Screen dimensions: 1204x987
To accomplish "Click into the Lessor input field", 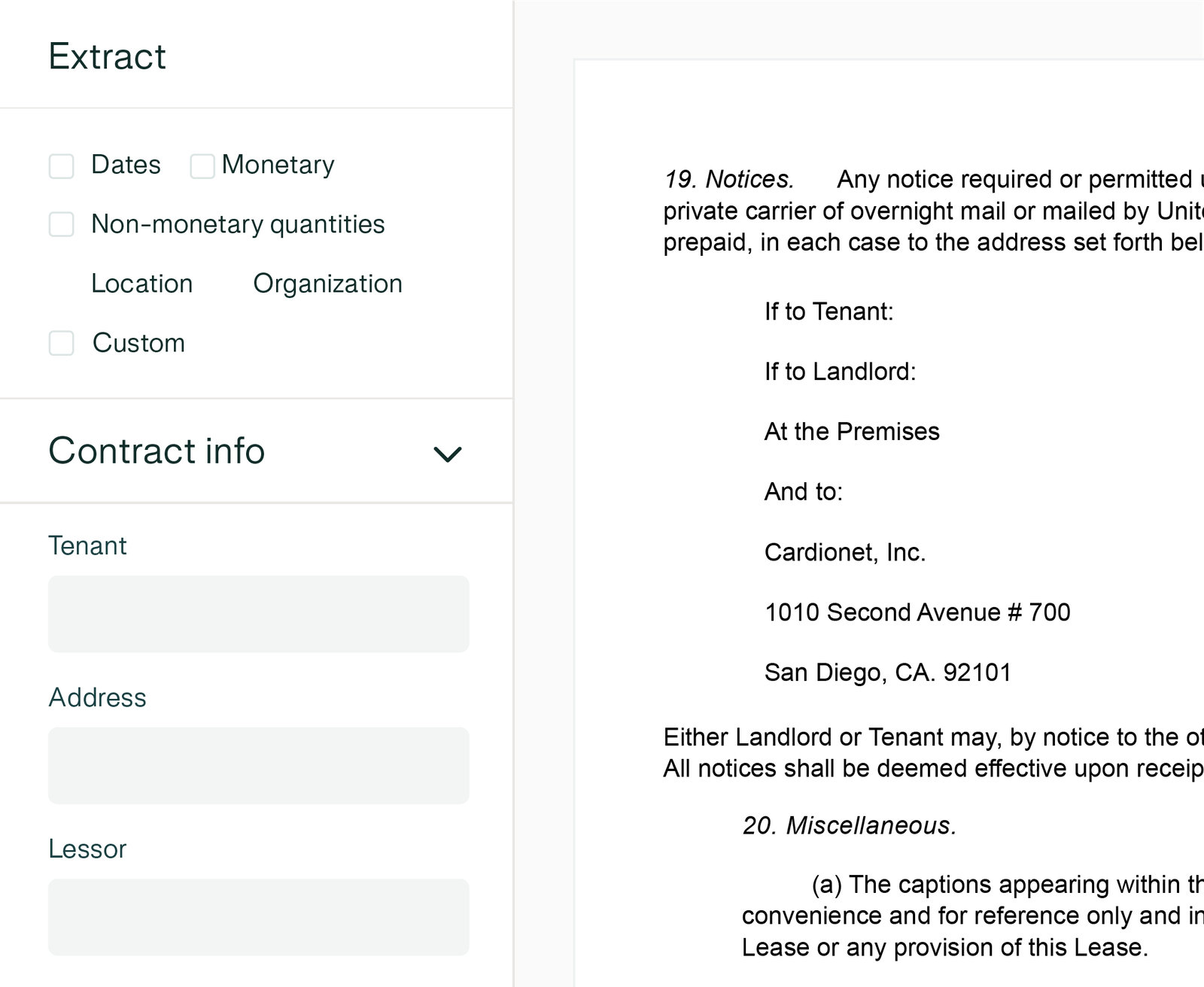I will [x=258, y=917].
